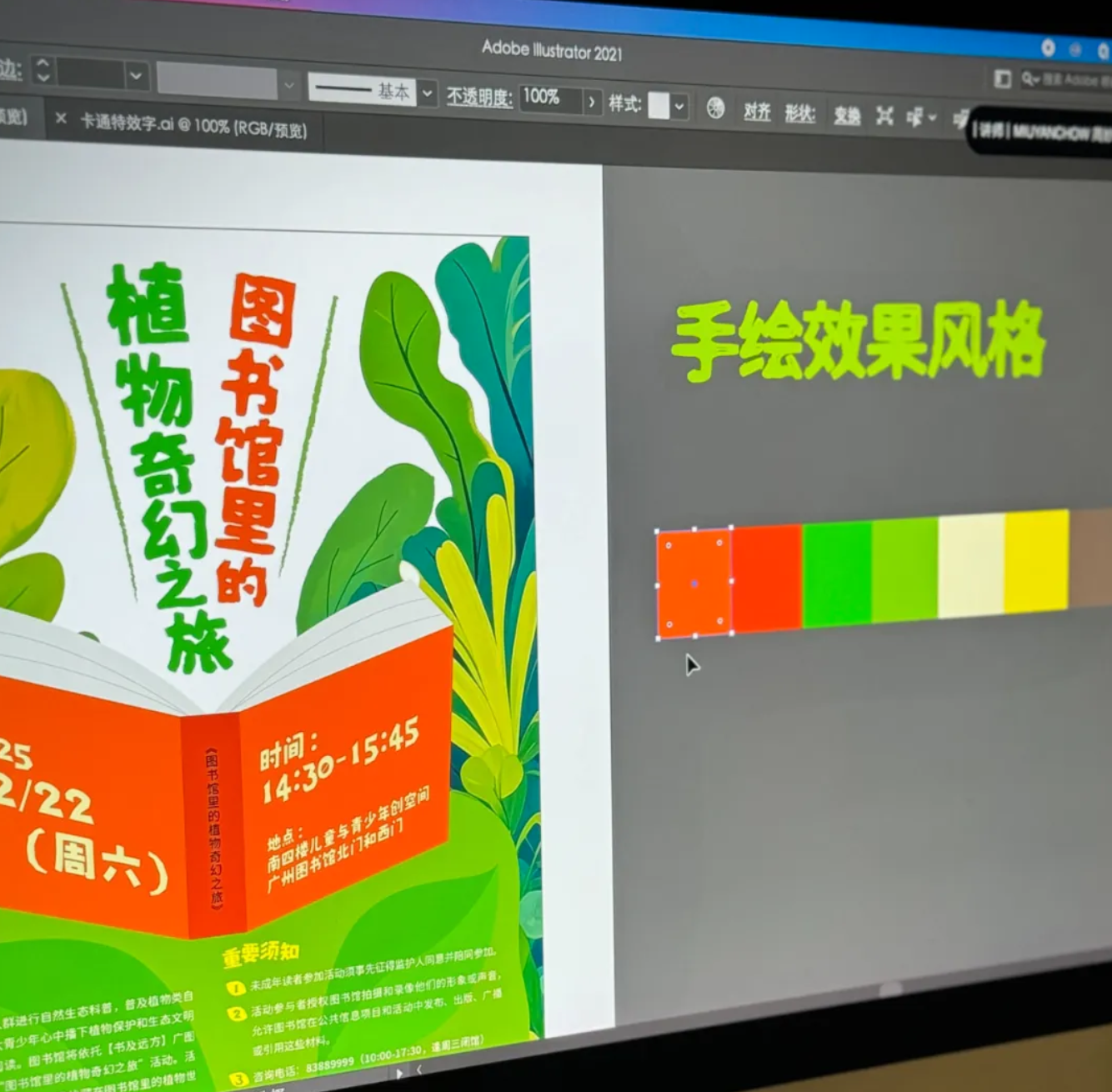Close the 卡通特效字.ai document tab
Viewport: 1112px width, 1092px height.
point(61,119)
